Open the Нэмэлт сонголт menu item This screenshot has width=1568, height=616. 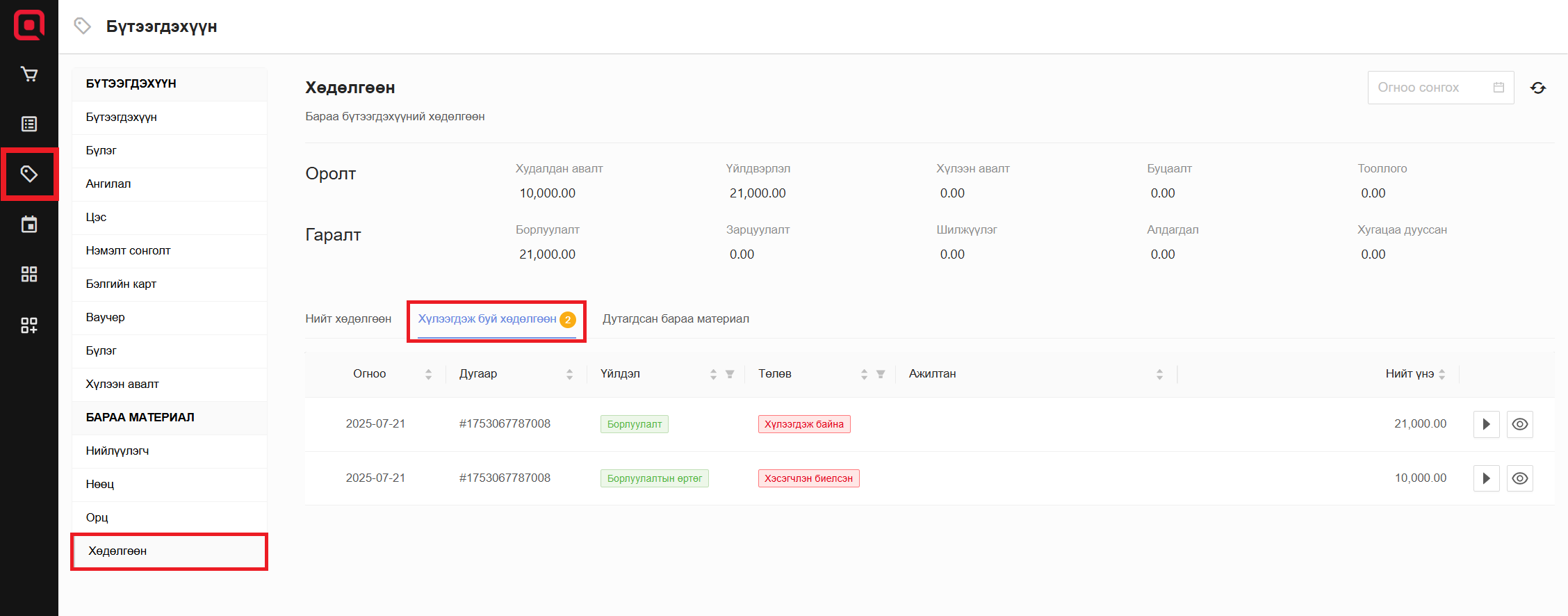[128, 251]
